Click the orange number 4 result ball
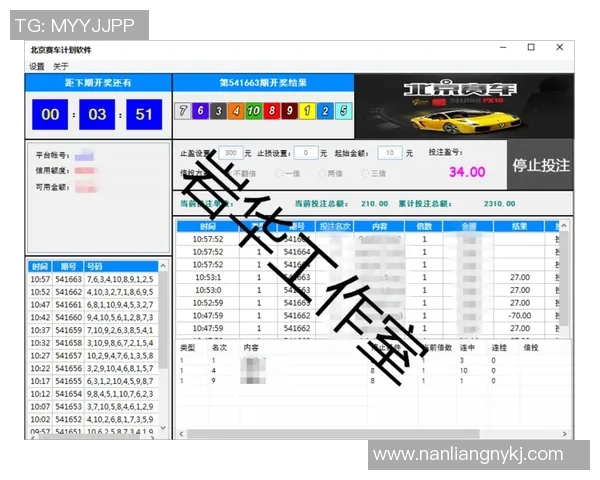Screen dimensions: 600x480 point(236,111)
